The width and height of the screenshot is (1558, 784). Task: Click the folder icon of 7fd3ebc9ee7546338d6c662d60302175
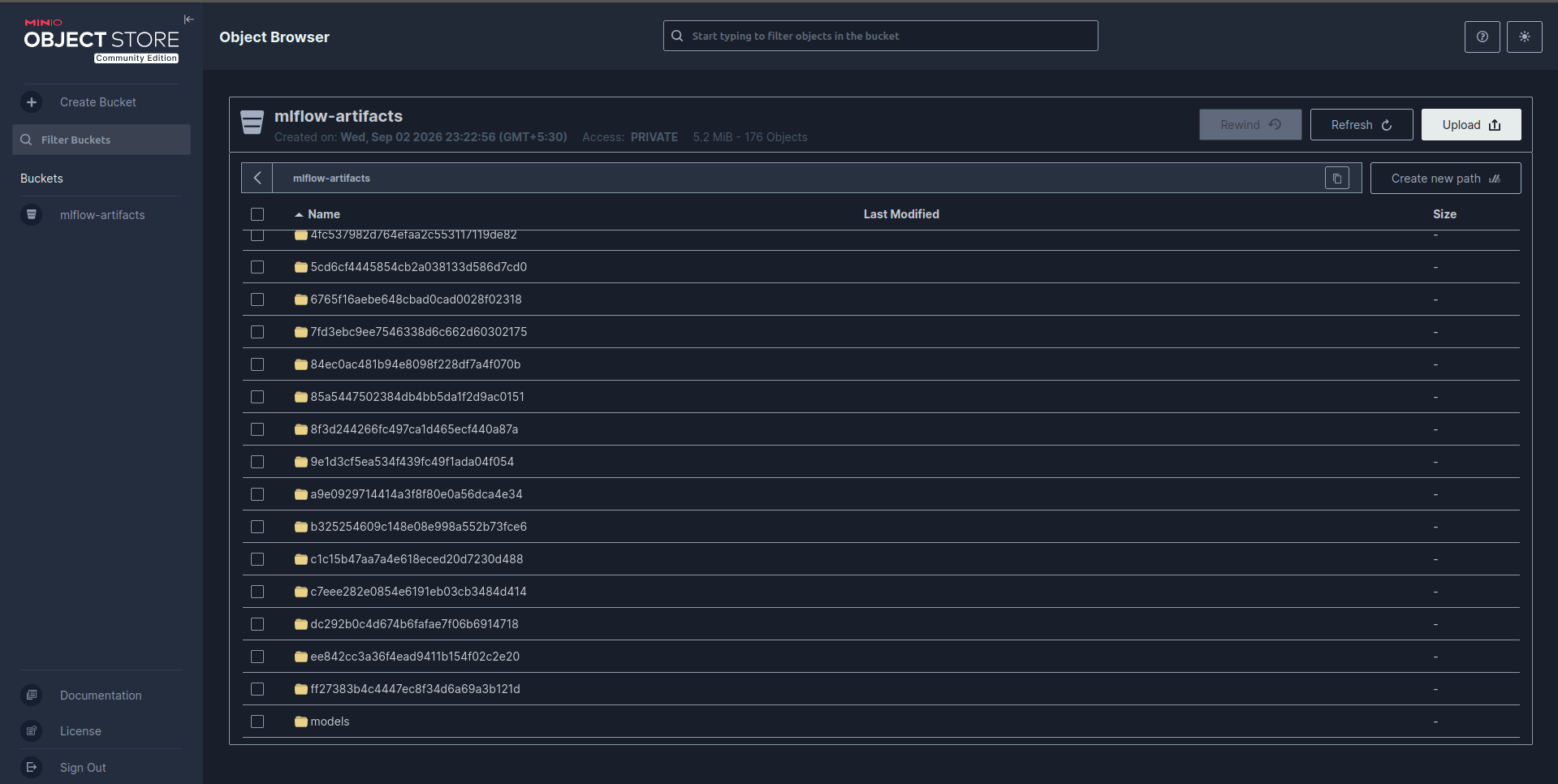[301, 332]
